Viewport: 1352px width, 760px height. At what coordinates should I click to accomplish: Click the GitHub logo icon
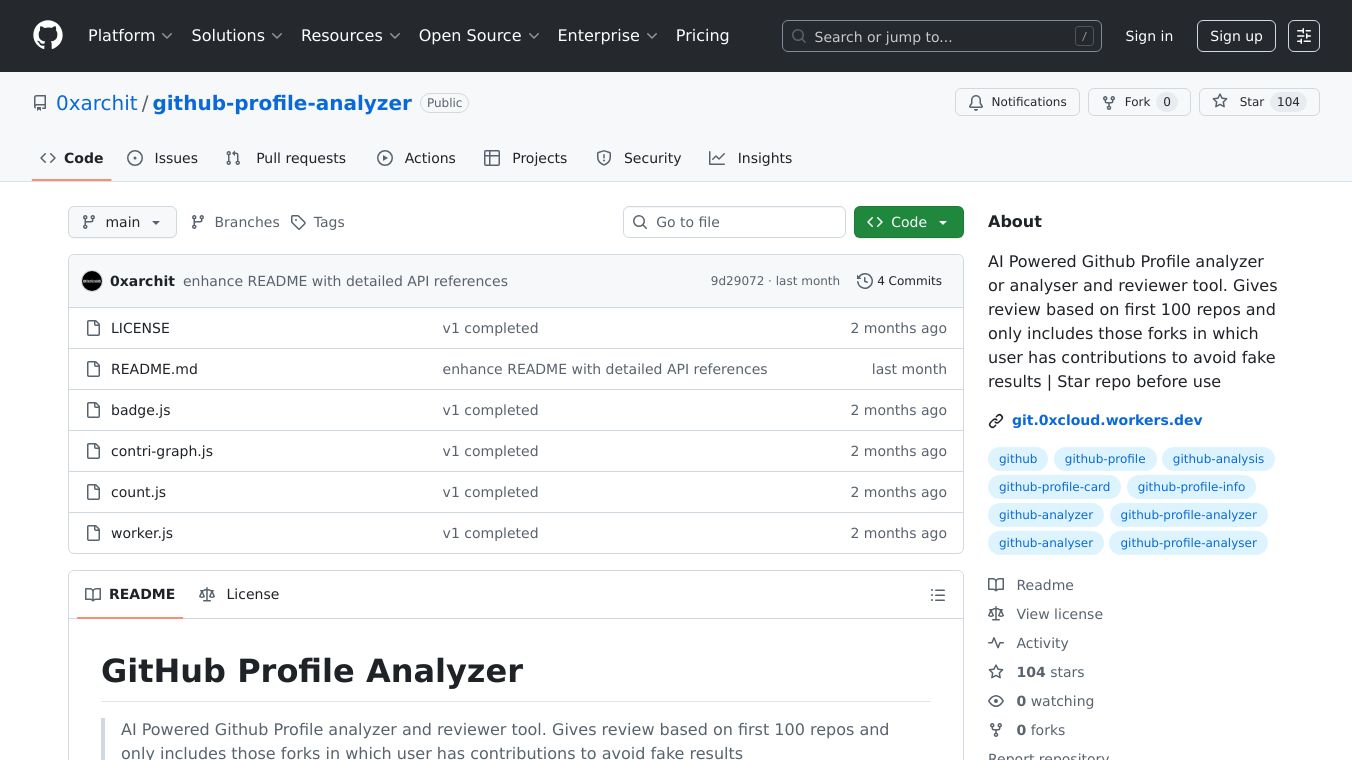point(48,36)
